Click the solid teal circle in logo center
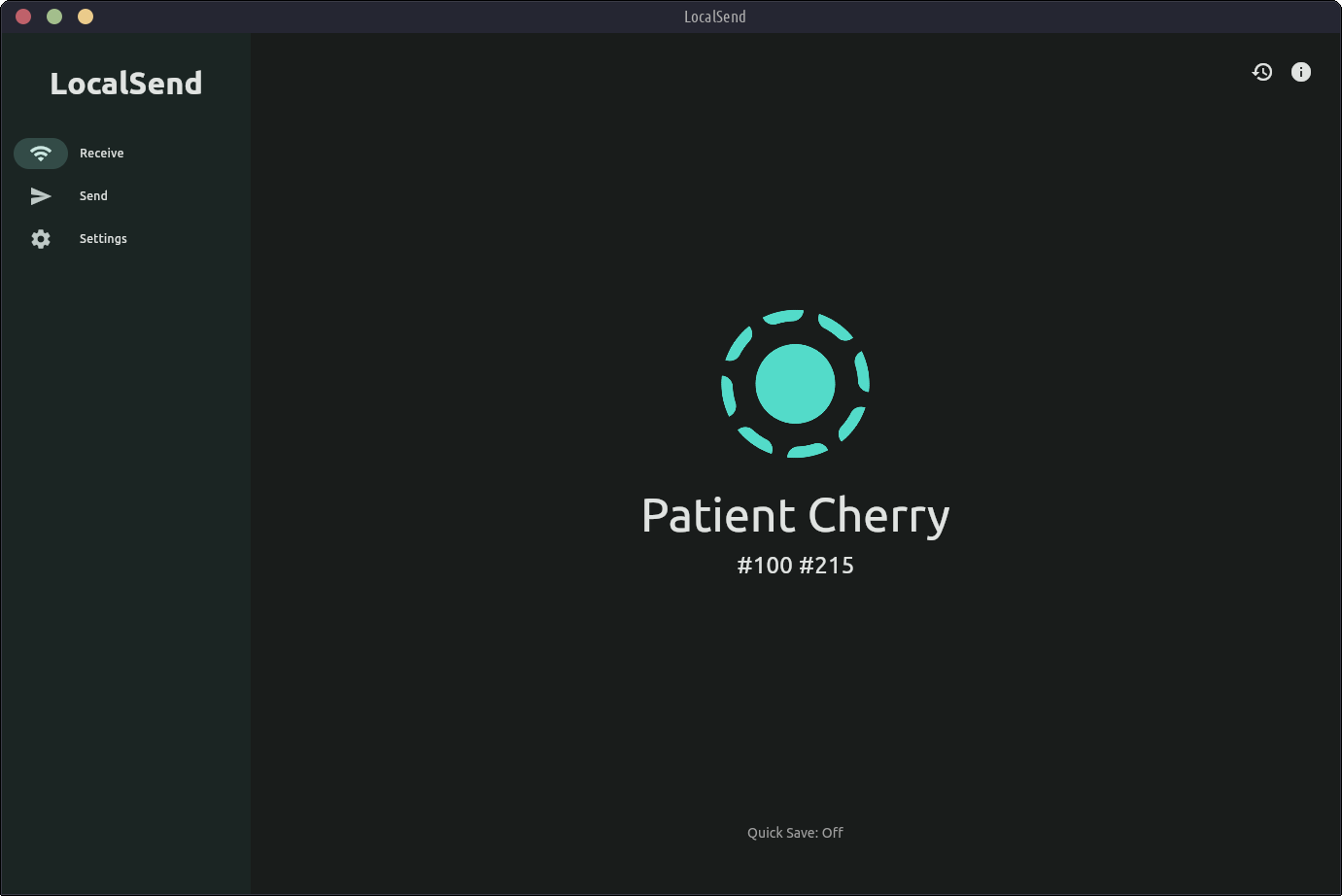 pos(795,384)
